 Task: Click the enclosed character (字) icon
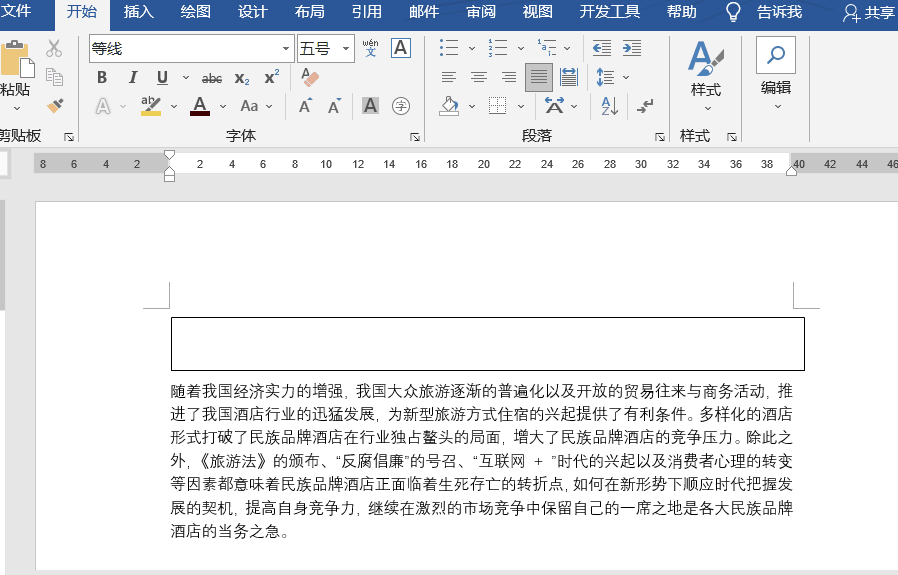pos(401,105)
